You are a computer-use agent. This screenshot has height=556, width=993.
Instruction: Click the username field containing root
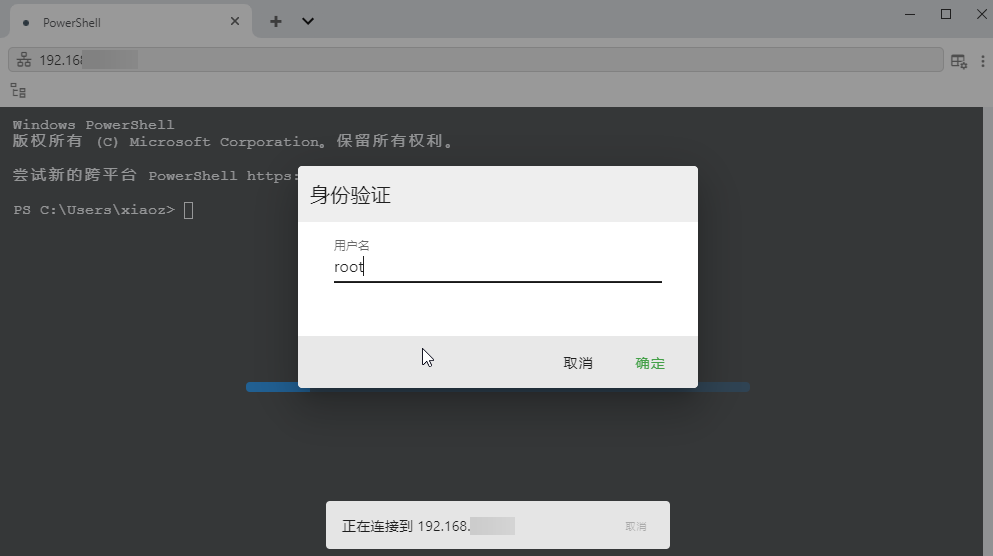497,267
